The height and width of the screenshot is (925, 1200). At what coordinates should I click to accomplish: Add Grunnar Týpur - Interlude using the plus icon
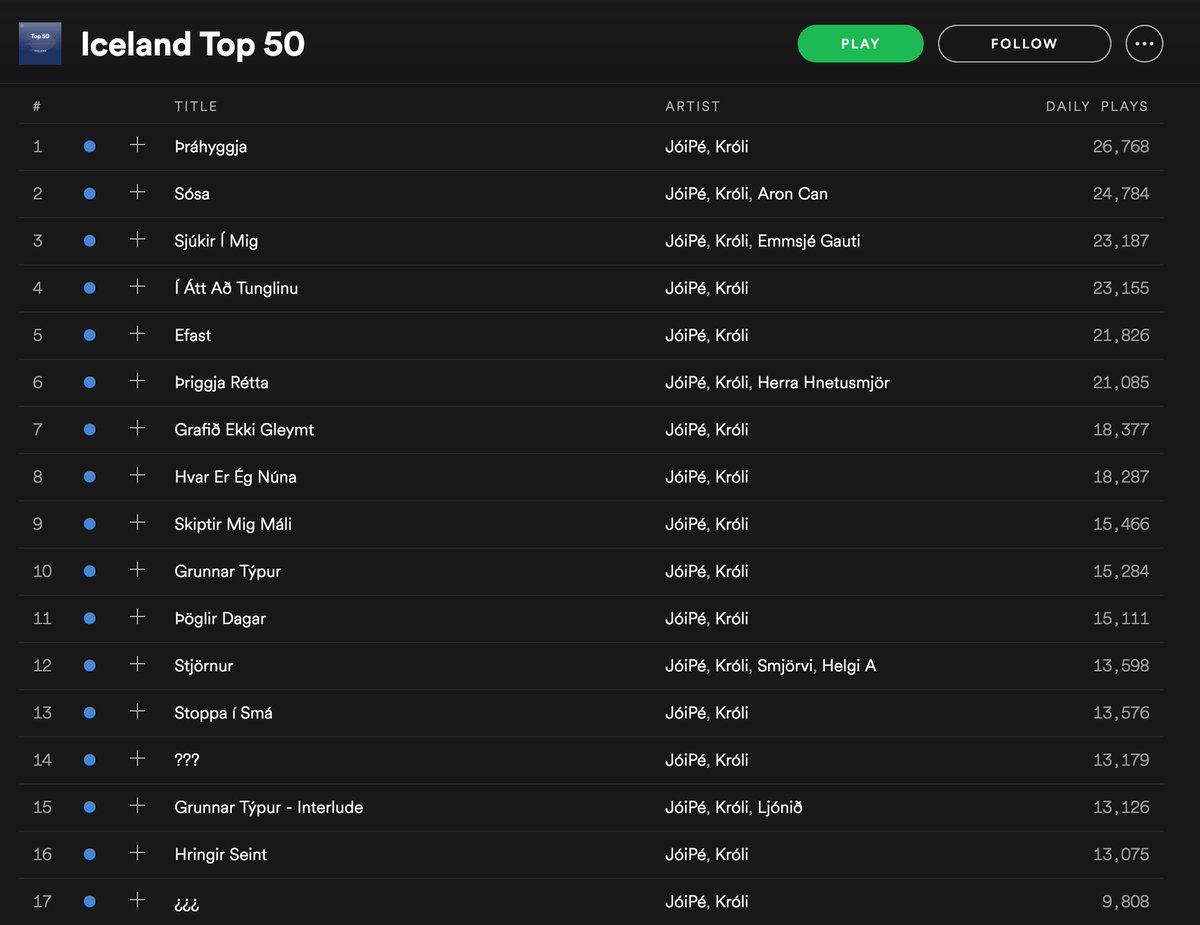[x=137, y=806]
